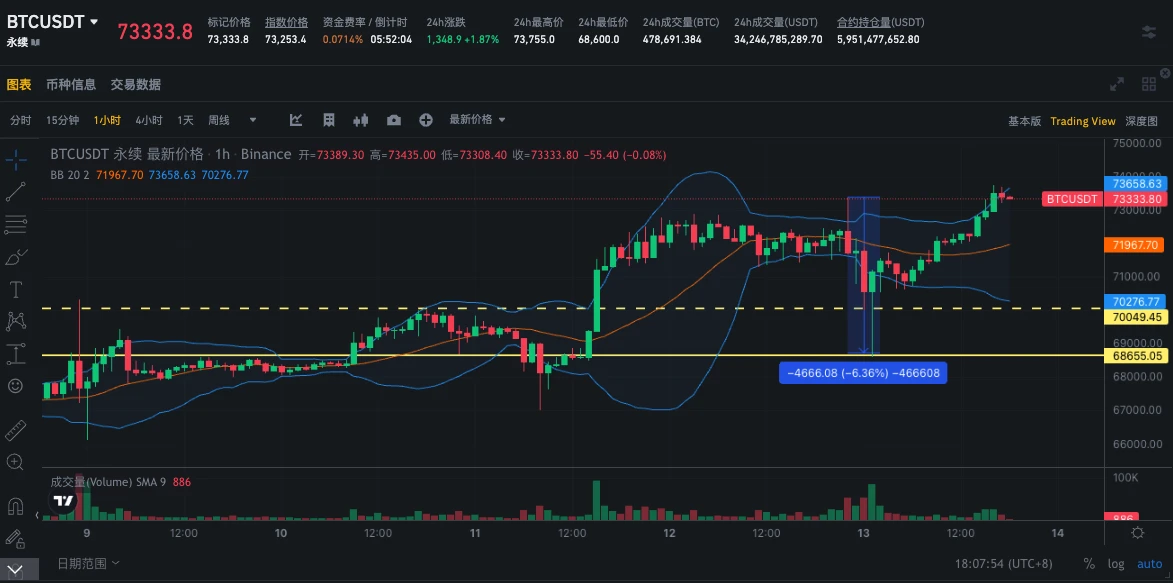Open the 币种信息 coin info tab

coord(71,85)
